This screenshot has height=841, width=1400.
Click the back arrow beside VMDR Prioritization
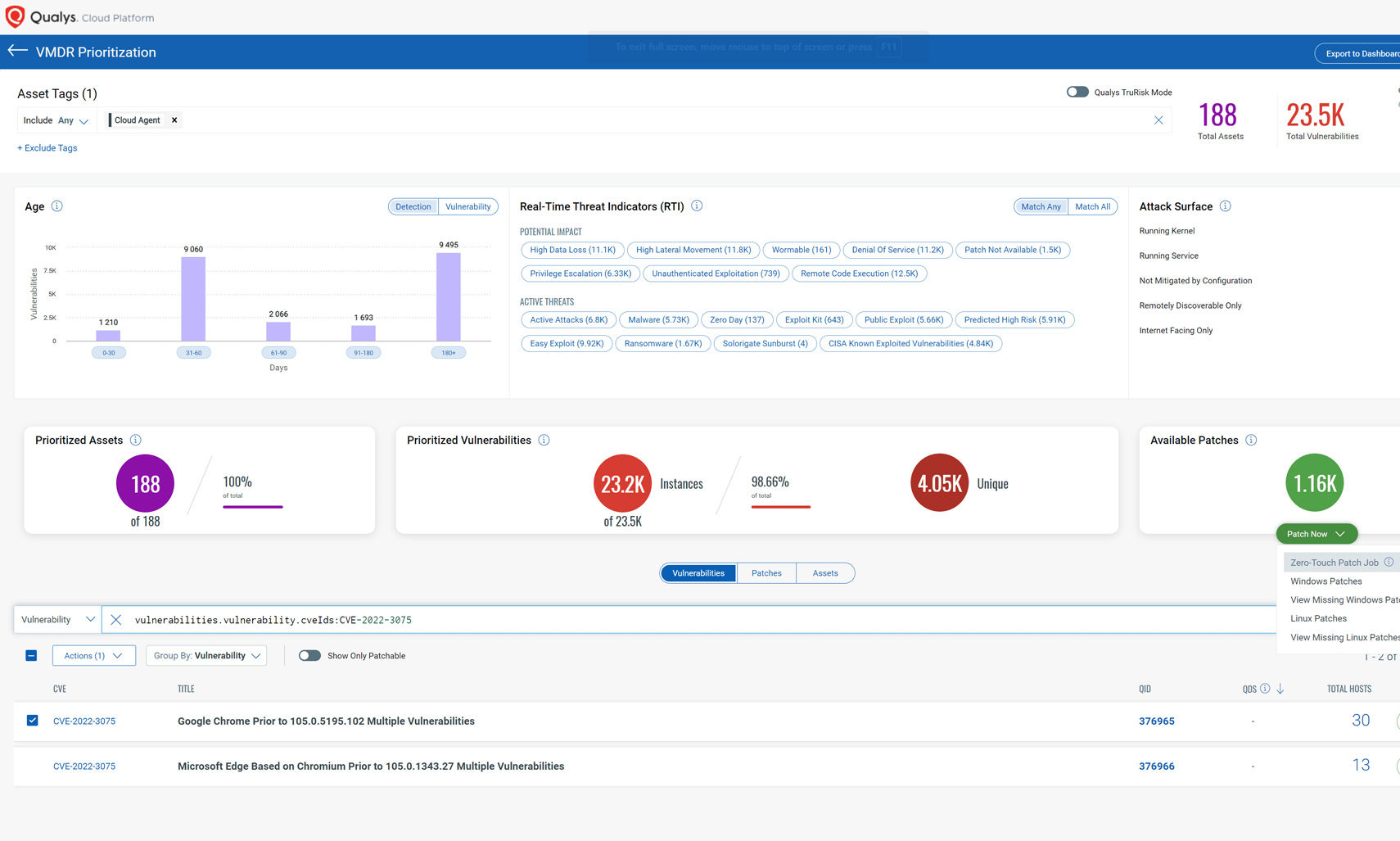click(x=17, y=51)
